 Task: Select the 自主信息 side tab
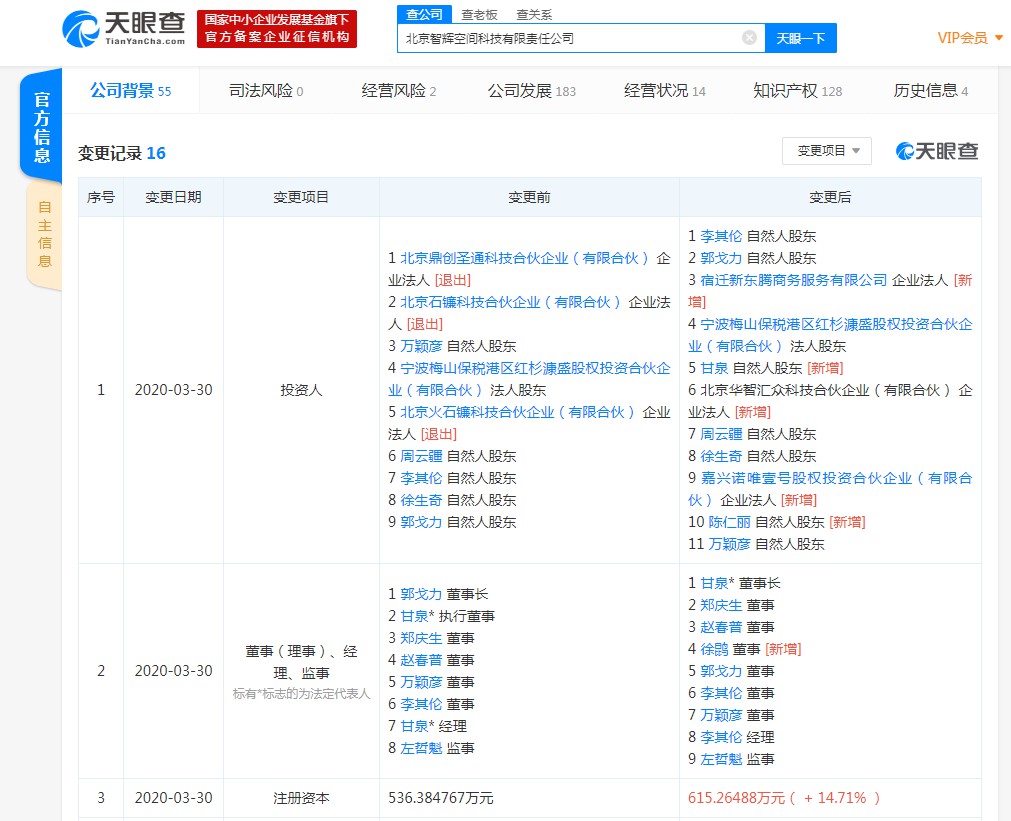click(44, 234)
